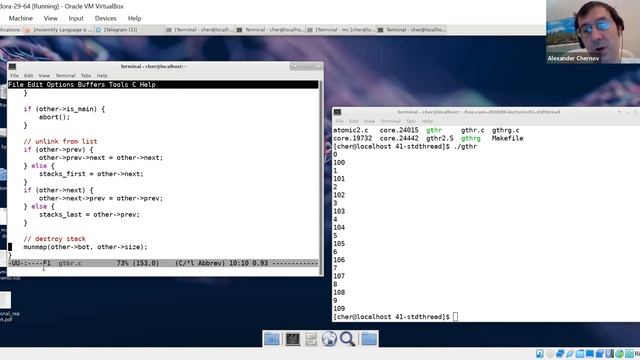Click 'if (other->is_main) {' line
This screenshot has height=360, width=640.
coord(64,109)
